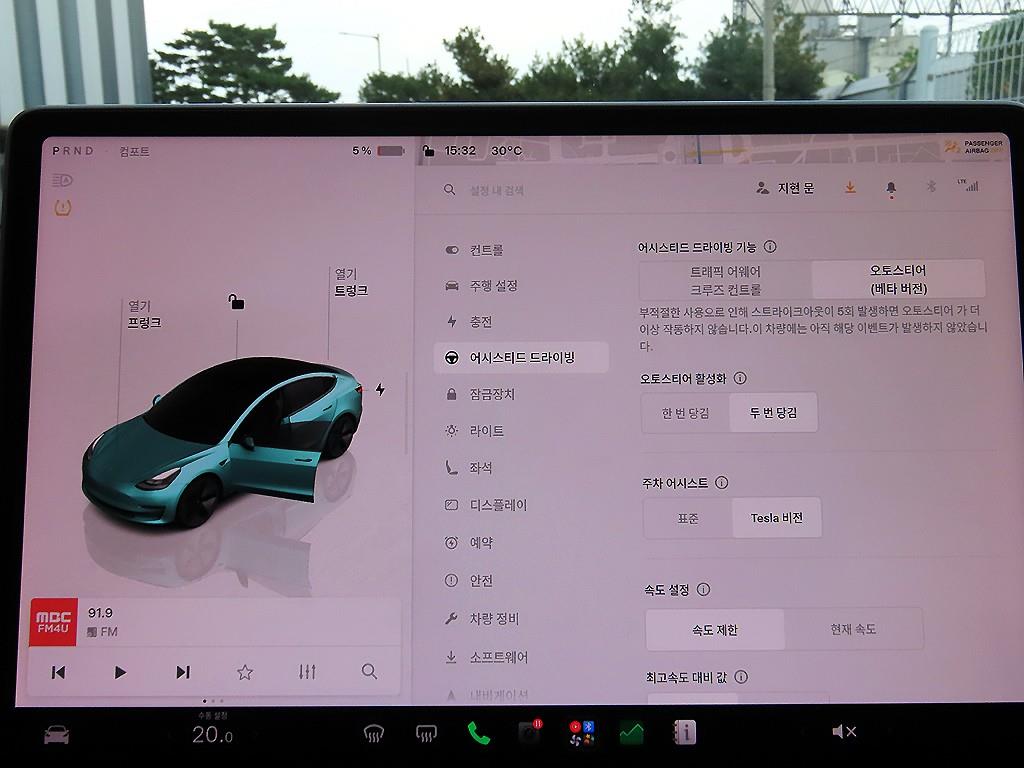Open the 잠금장치 settings menu
The image size is (1024, 768).
(480, 394)
